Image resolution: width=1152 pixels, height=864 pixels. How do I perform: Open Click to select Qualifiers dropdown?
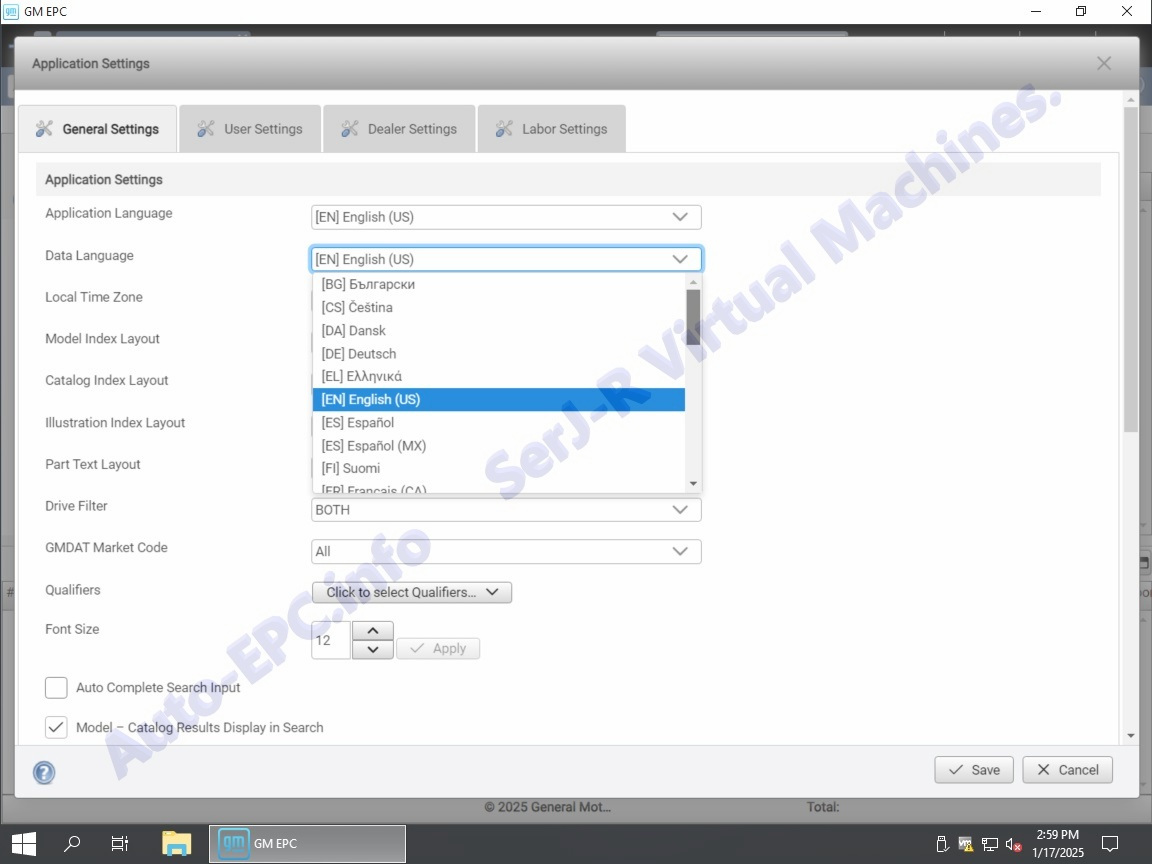click(412, 592)
